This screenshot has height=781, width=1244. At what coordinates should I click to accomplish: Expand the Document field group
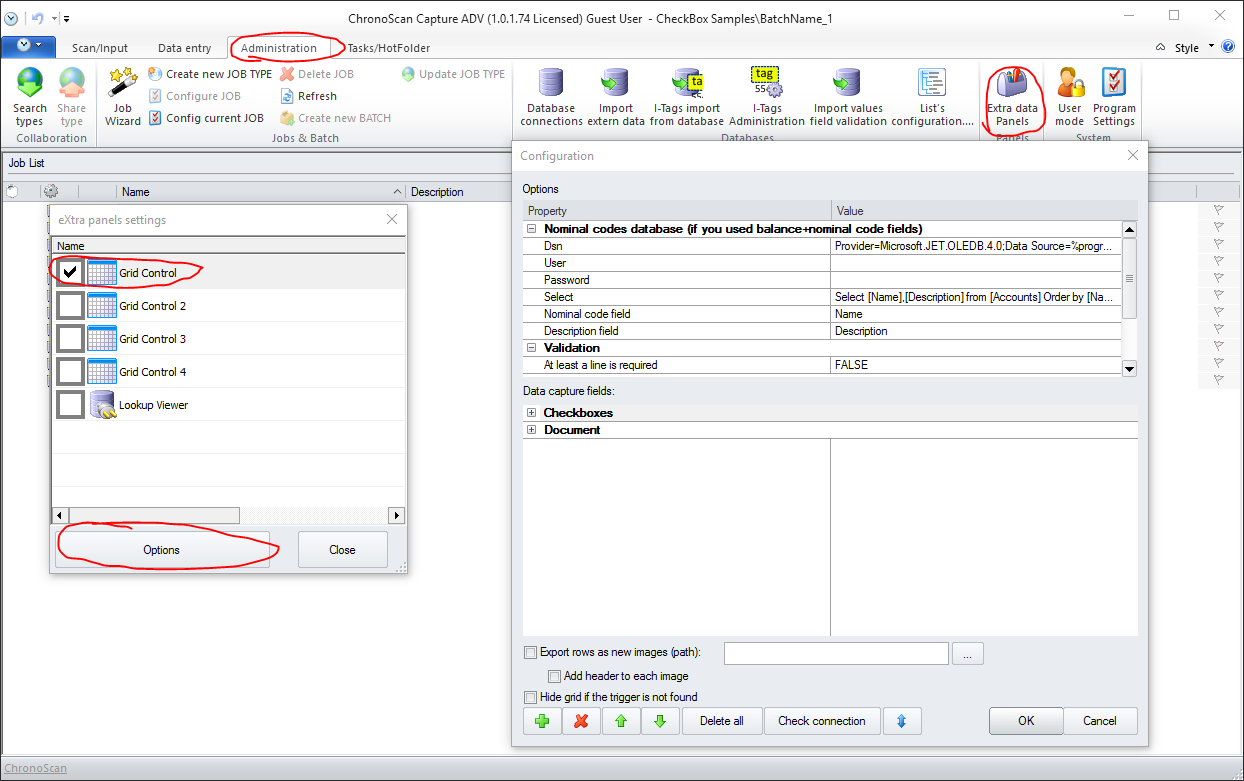point(532,430)
